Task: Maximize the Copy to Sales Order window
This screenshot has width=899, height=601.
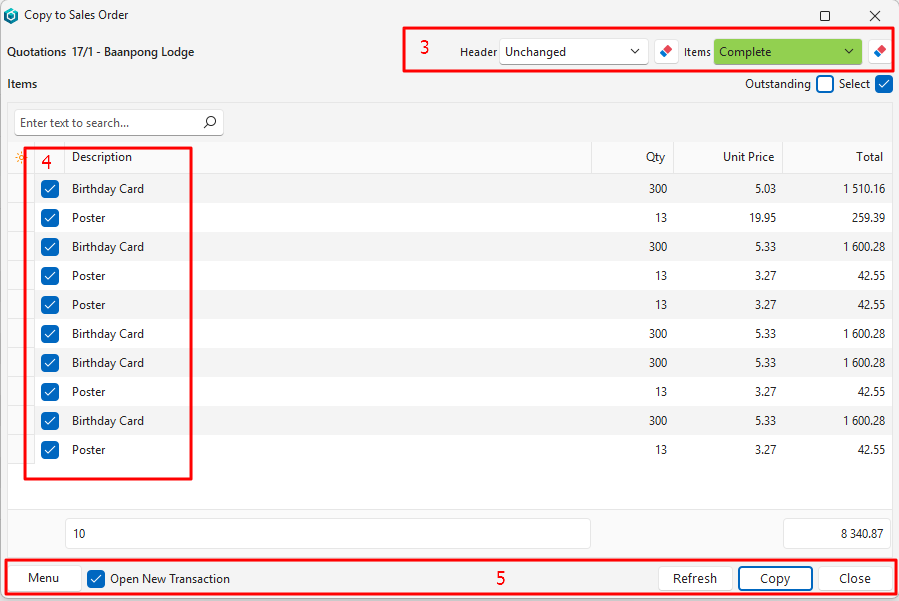Action: click(825, 16)
